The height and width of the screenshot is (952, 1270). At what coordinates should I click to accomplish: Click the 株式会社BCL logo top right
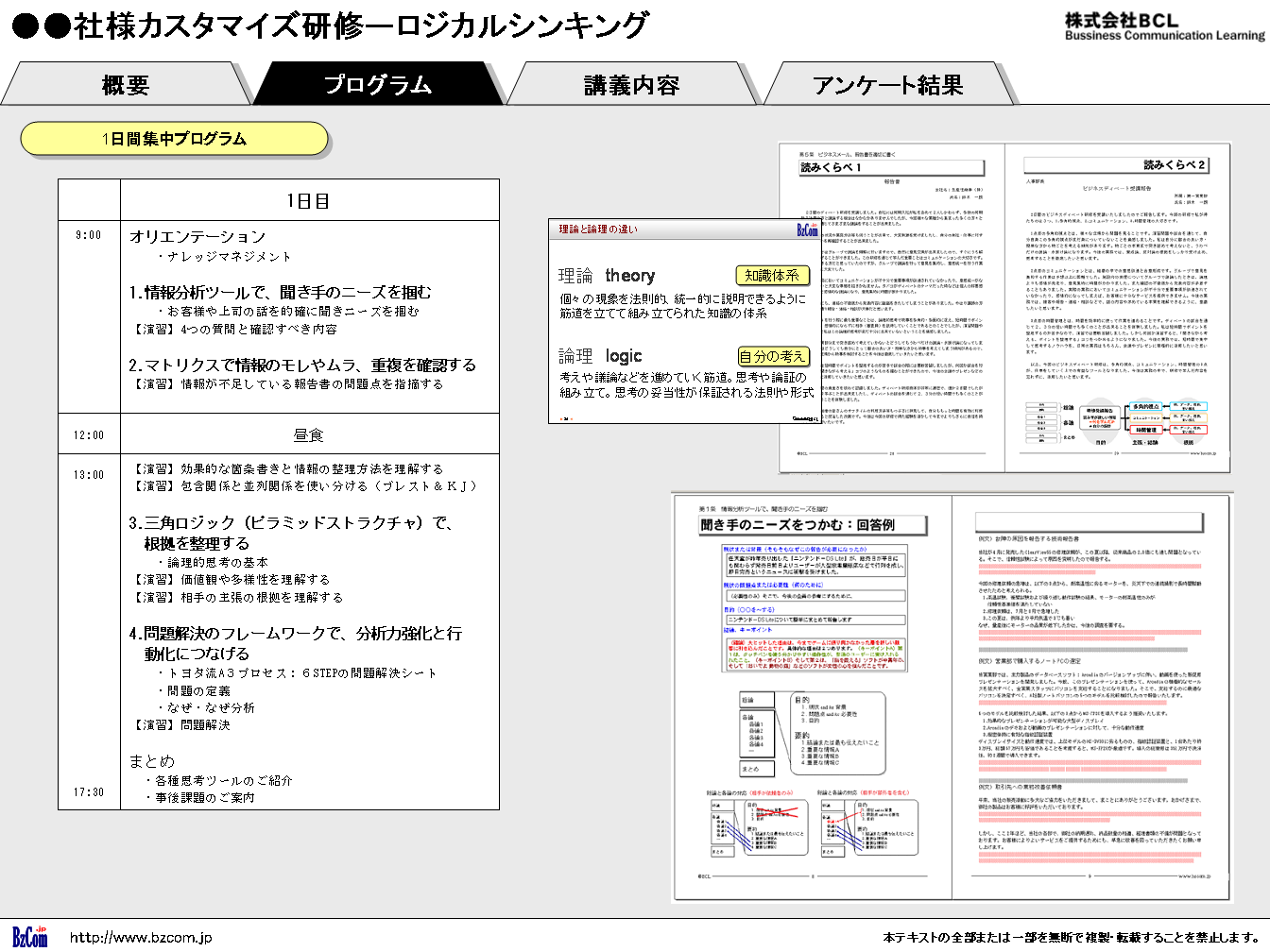tap(1164, 25)
